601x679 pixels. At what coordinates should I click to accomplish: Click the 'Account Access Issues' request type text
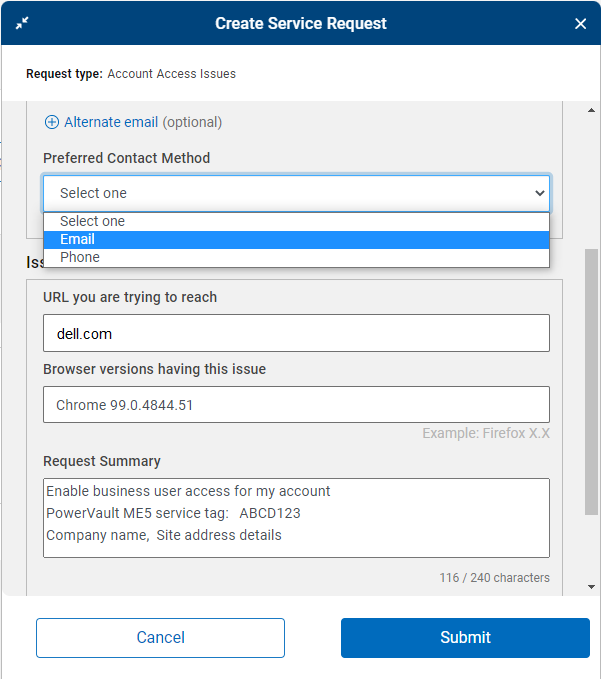tap(172, 74)
